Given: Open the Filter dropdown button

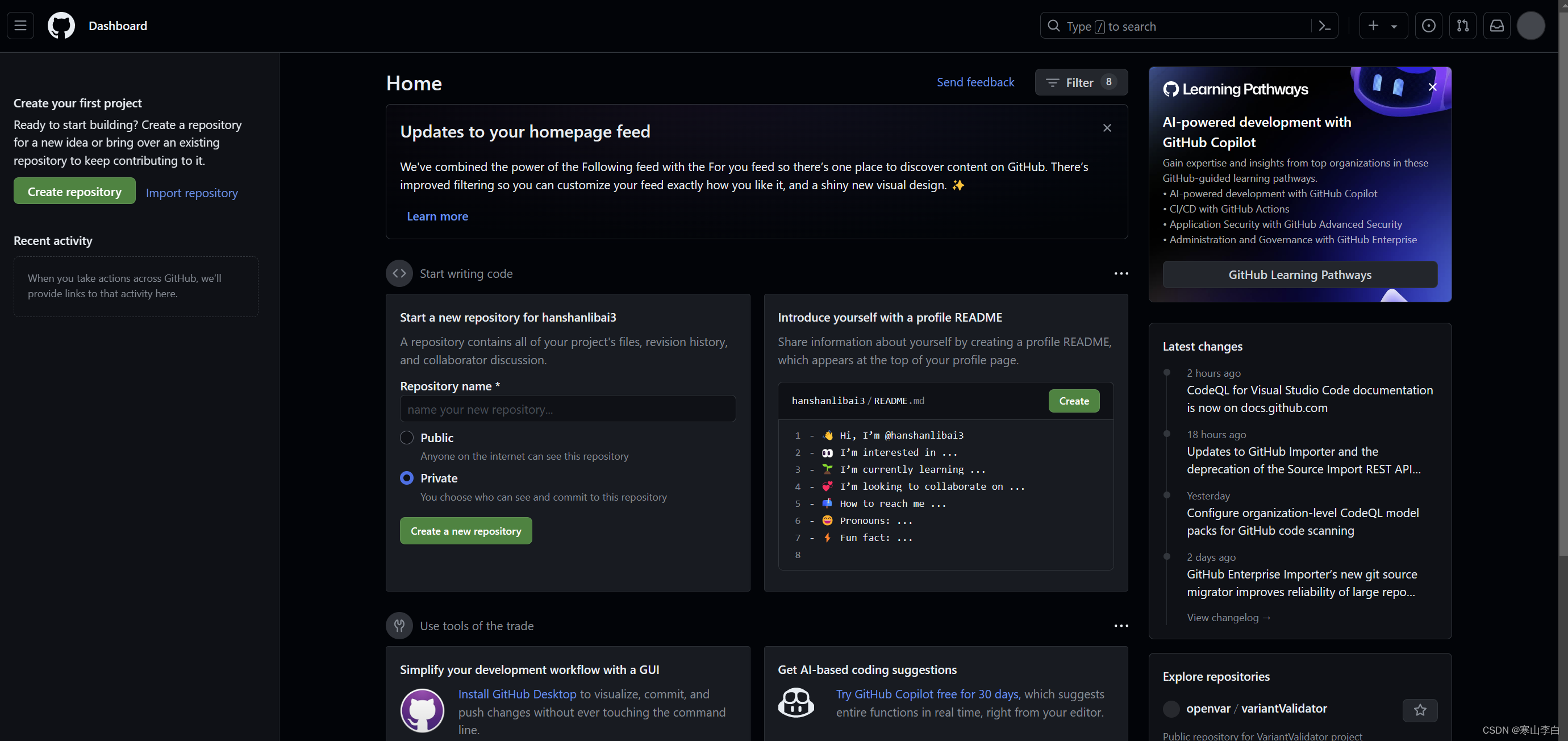Looking at the screenshot, I should 1081,82.
